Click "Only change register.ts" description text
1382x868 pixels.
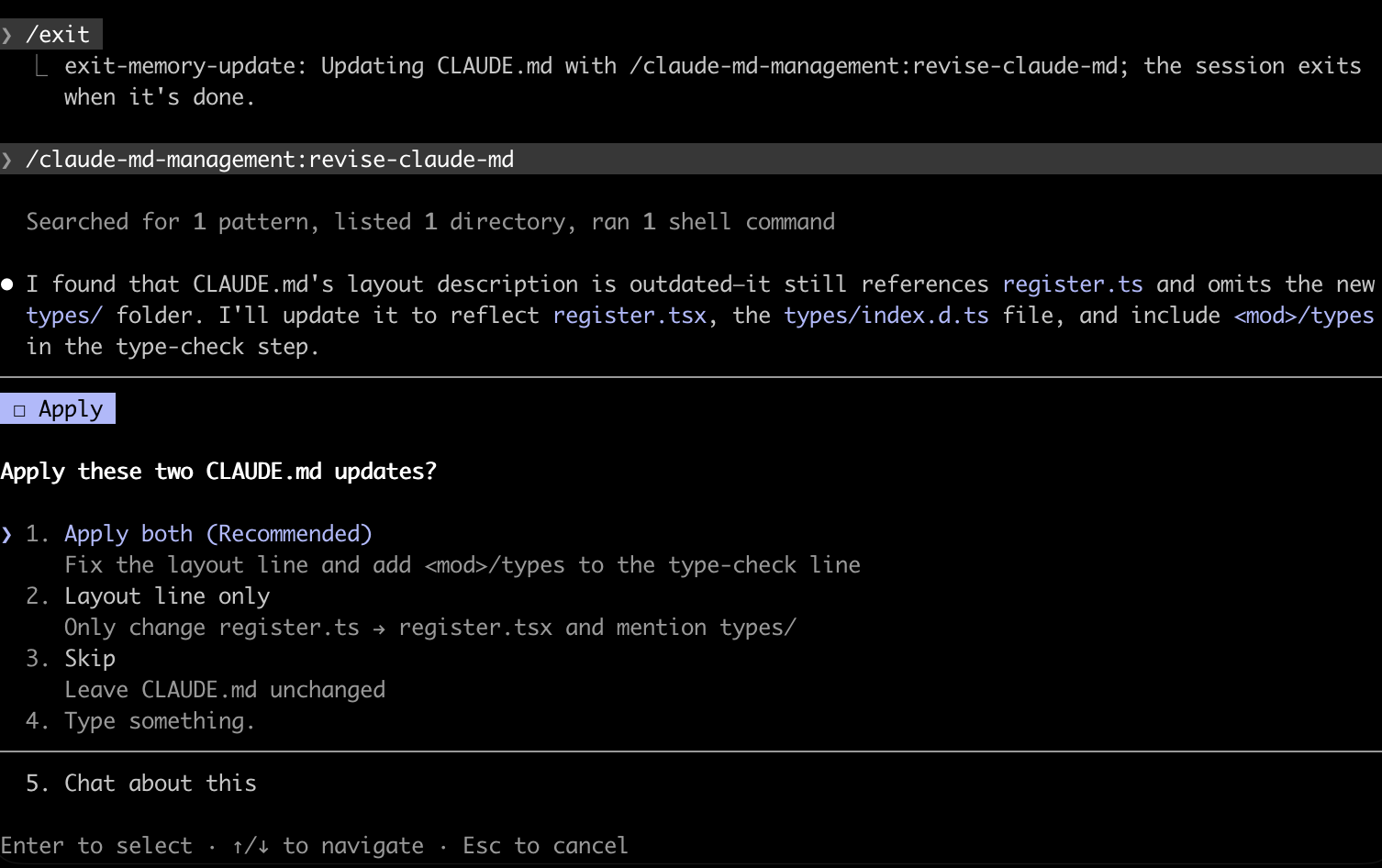(x=430, y=628)
